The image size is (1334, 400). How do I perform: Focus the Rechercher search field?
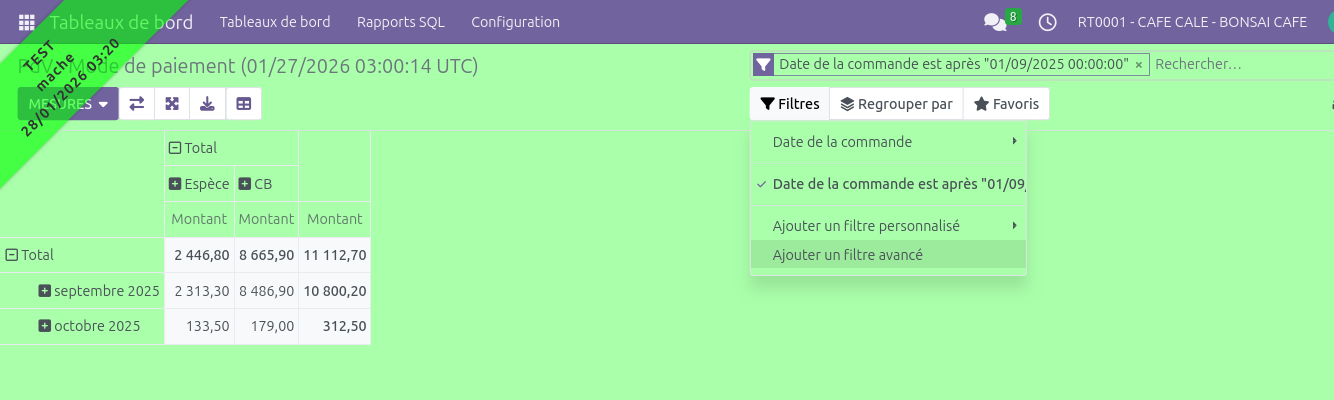[1240, 65]
